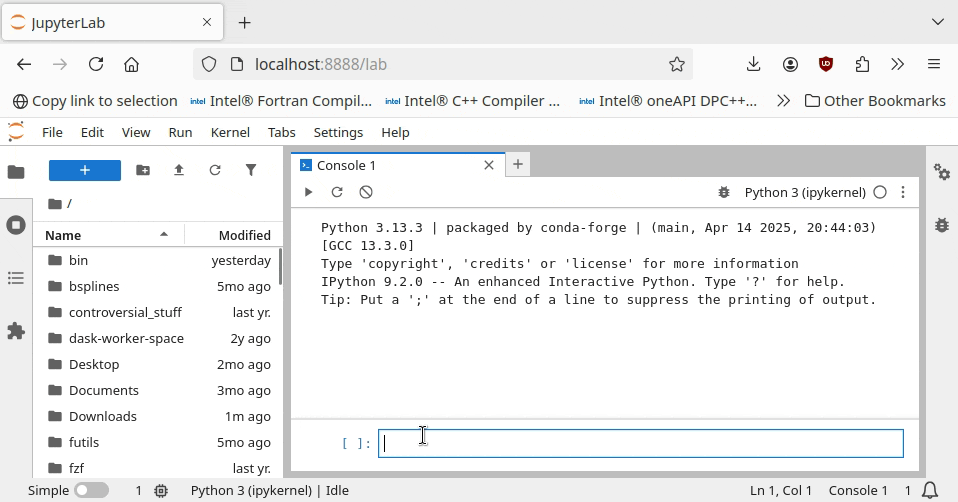Open the Debugger panel in right sidebar

(x=942, y=225)
